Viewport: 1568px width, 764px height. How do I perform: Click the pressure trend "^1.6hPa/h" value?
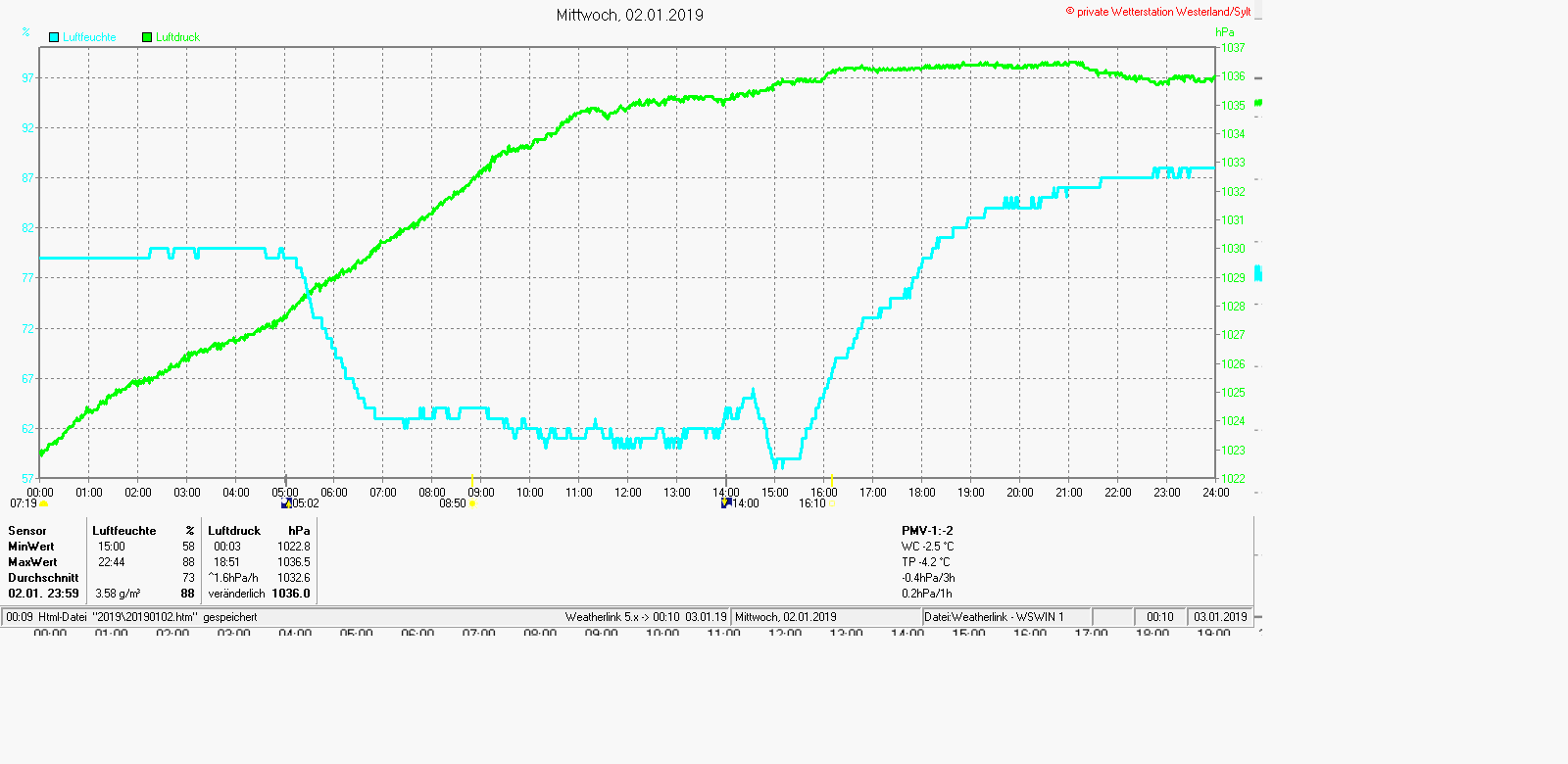tap(233, 578)
